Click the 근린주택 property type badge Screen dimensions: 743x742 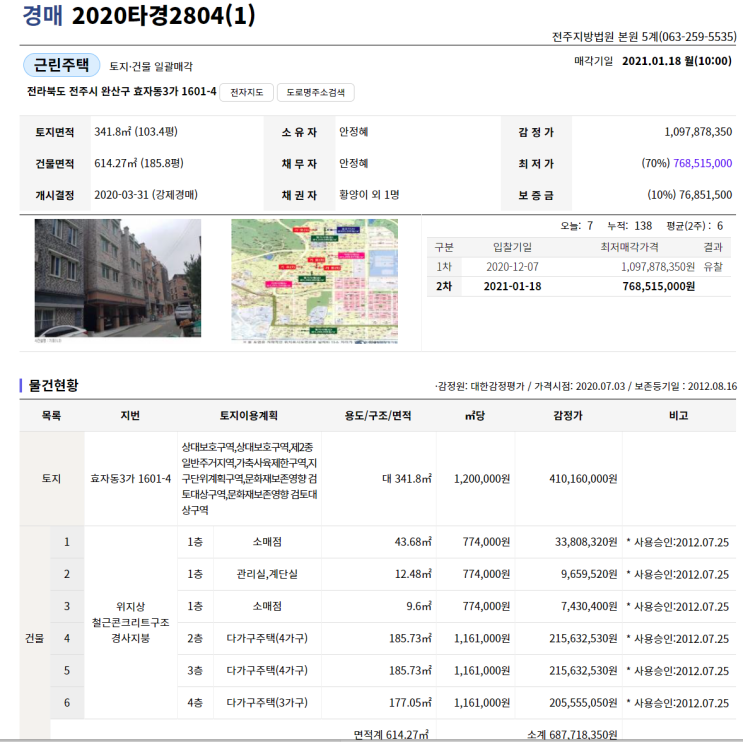[x=62, y=65]
